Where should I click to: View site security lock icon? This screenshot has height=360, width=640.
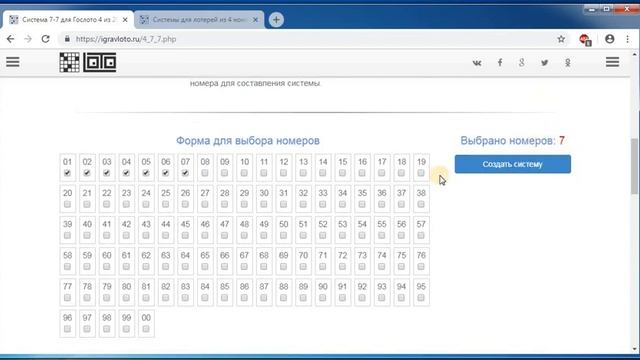coord(67,39)
